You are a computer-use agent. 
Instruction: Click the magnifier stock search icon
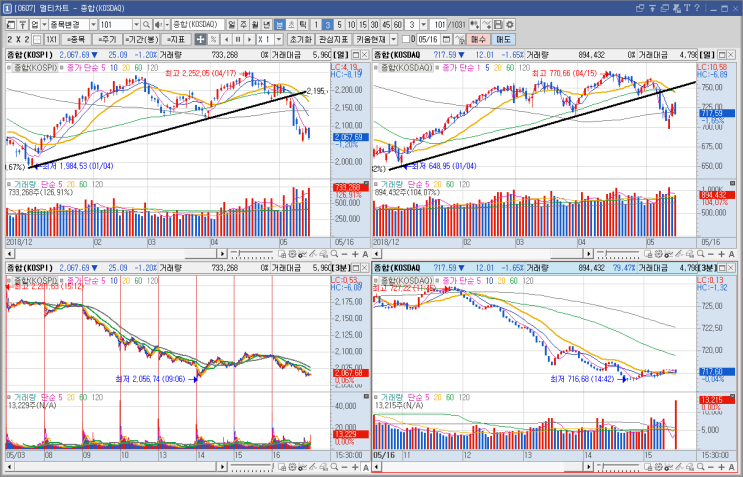tap(146, 25)
